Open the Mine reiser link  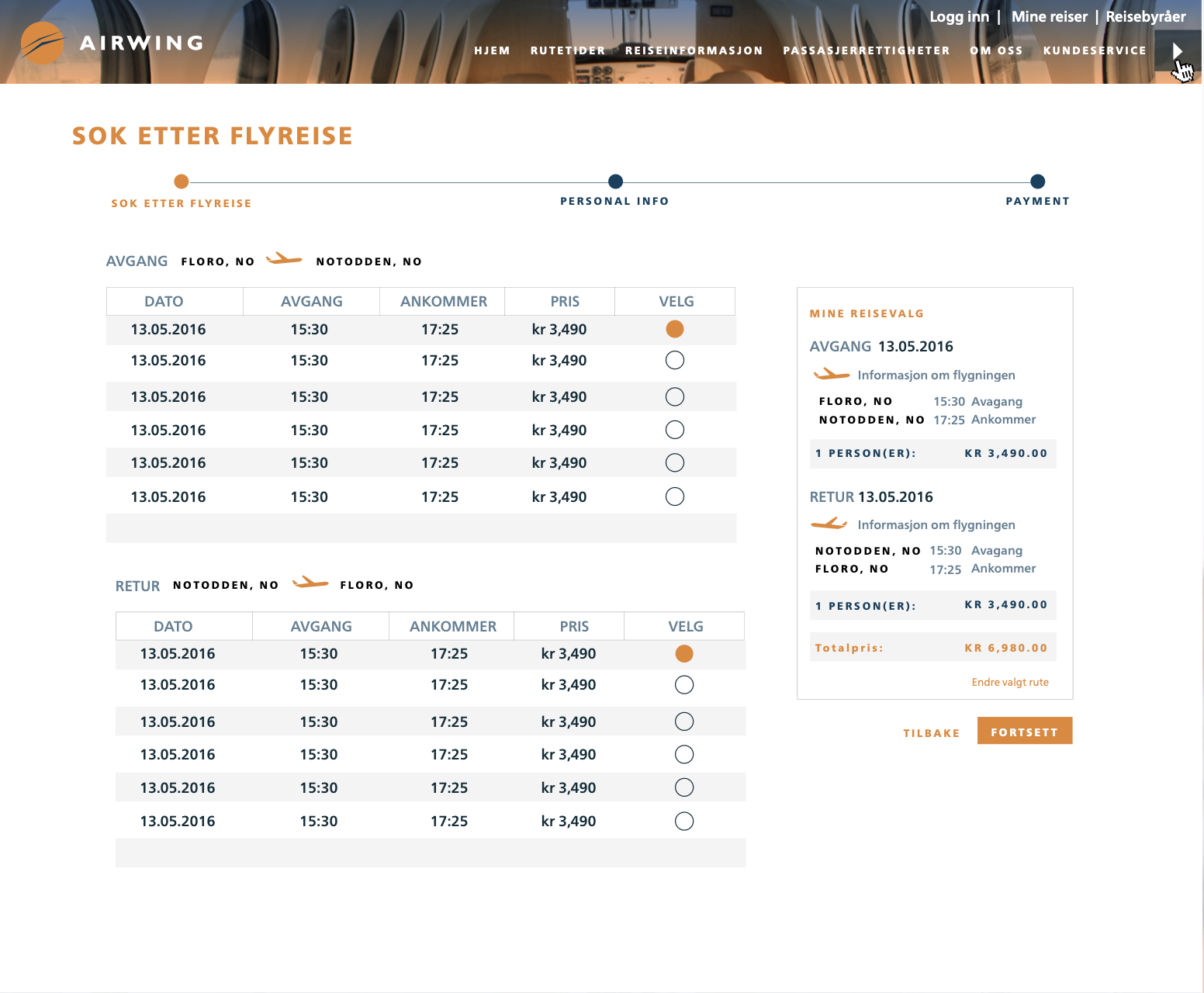pyautogui.click(x=1050, y=17)
